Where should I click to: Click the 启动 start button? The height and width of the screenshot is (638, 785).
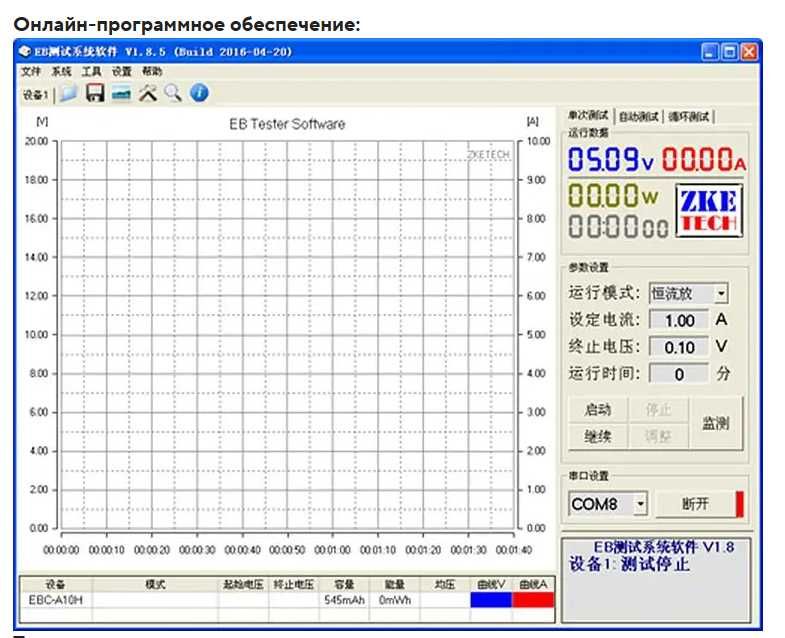click(598, 410)
